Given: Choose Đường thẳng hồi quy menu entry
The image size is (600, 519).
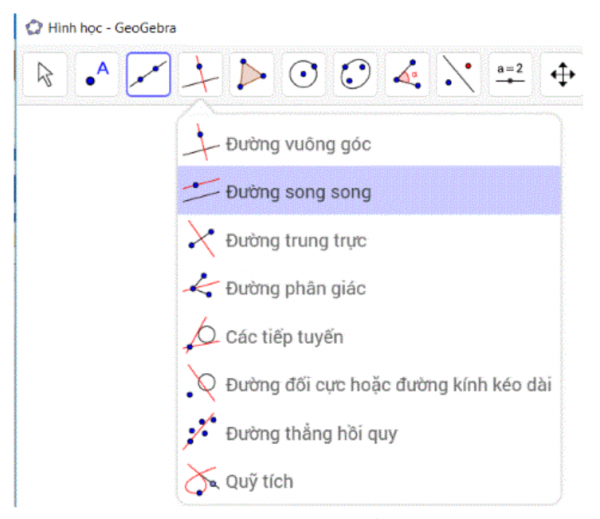Looking at the screenshot, I should click(369, 433).
